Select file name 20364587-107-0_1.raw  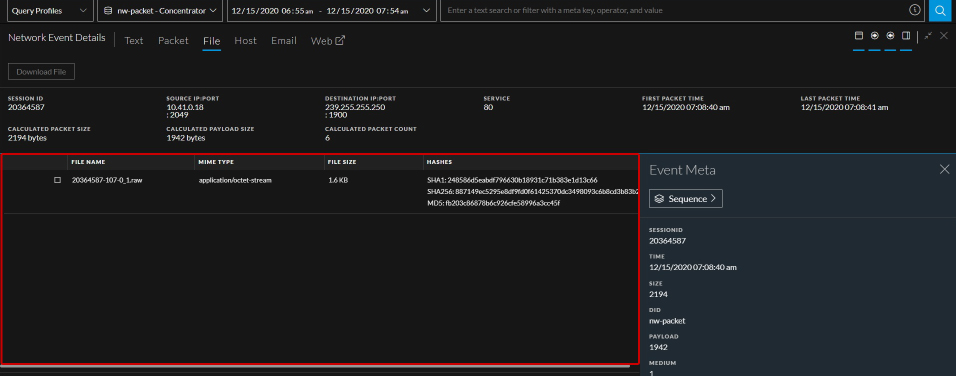click(107, 180)
